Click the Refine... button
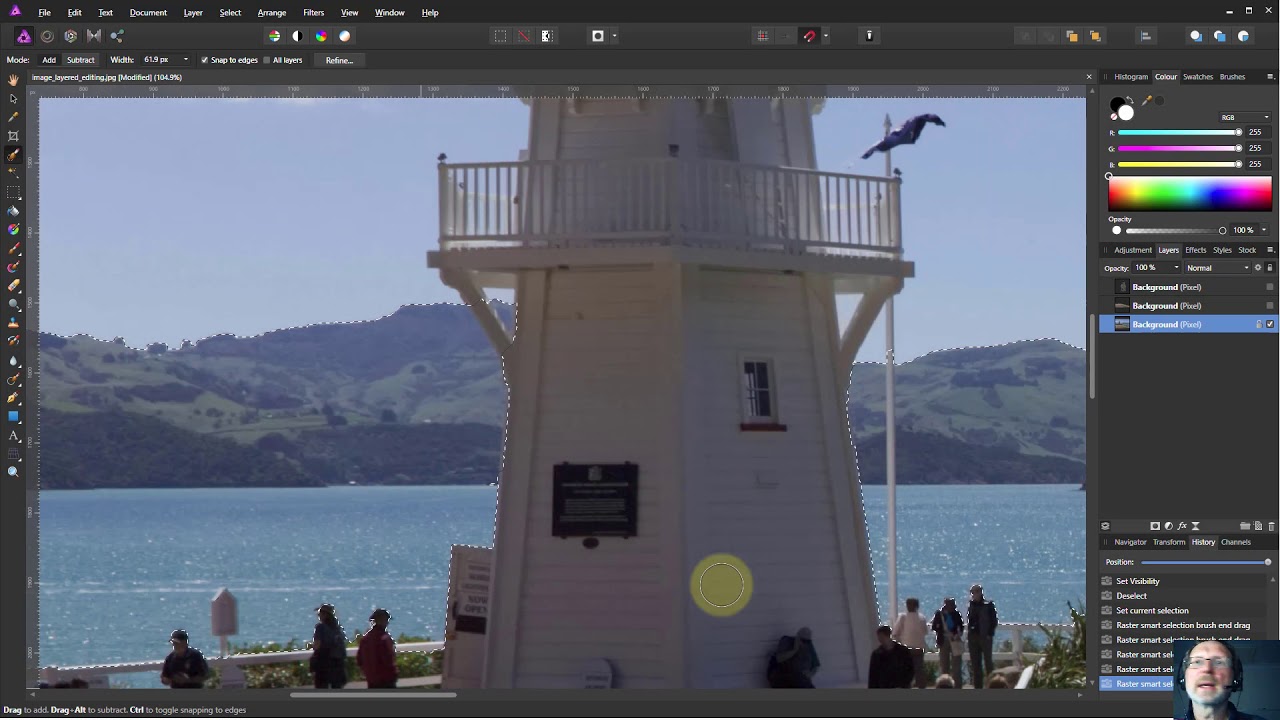 point(339,60)
